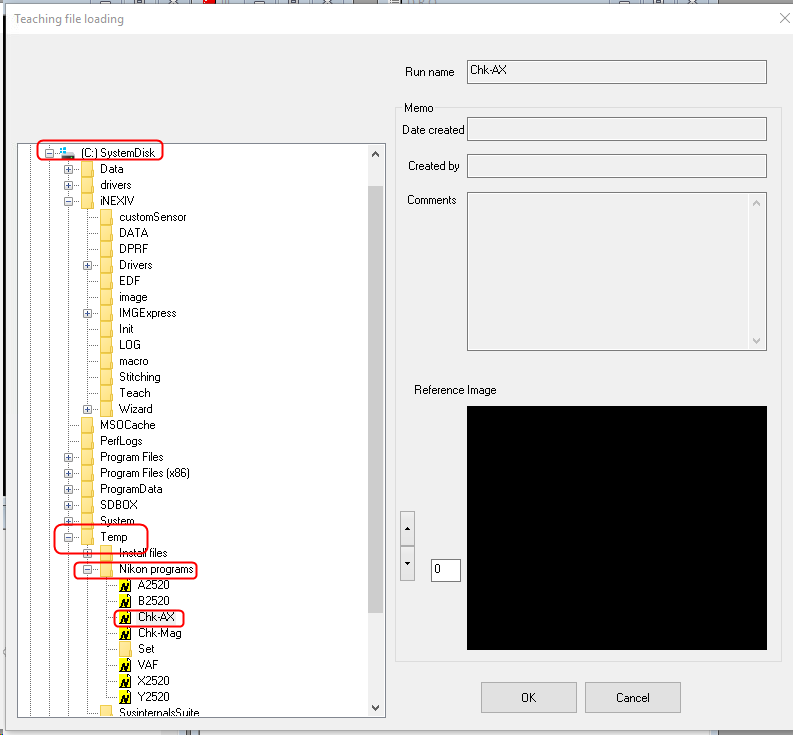The image size is (793, 735).
Task: Click the PerfLogs folder icon
Action: tap(87, 441)
